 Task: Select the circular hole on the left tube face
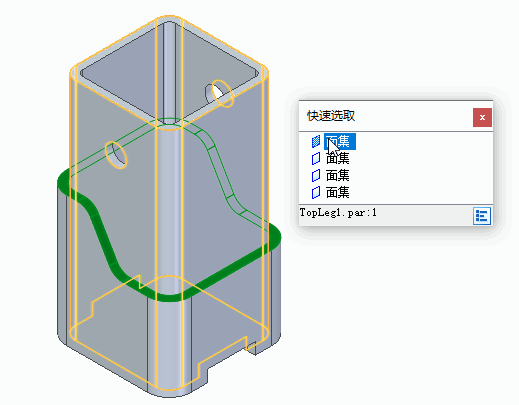[x=116, y=155]
